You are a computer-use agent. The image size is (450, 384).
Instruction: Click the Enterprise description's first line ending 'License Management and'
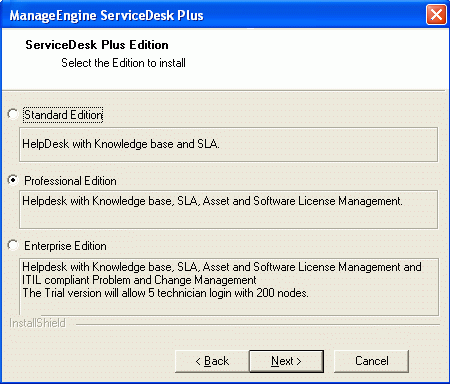222,267
